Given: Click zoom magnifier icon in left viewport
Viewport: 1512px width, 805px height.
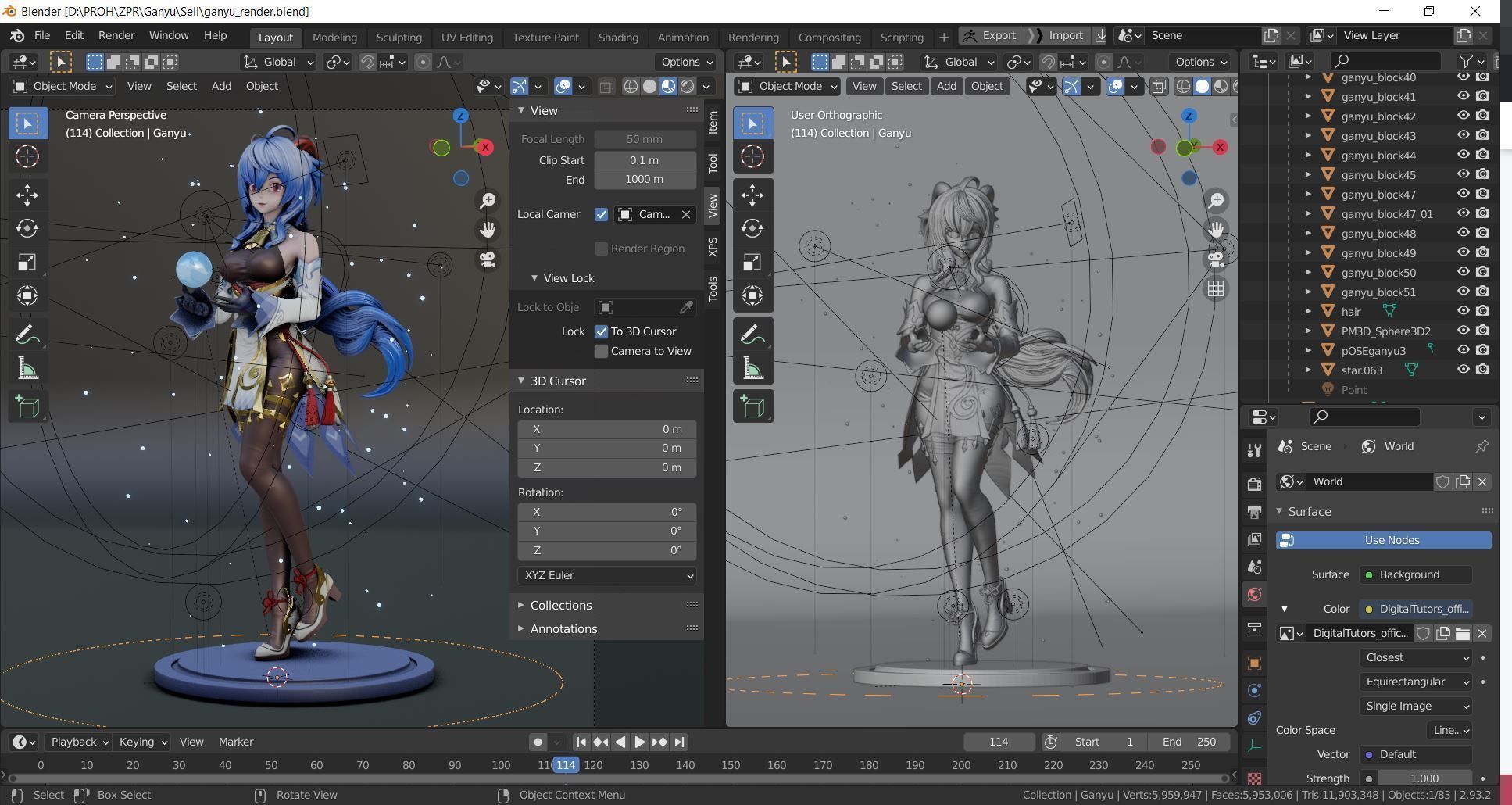Looking at the screenshot, I should click(x=488, y=200).
